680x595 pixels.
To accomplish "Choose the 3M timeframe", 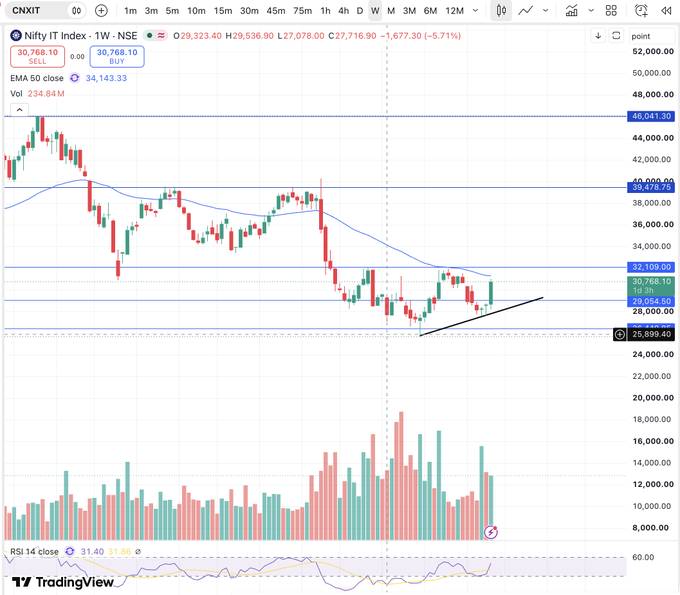I will [x=409, y=10].
